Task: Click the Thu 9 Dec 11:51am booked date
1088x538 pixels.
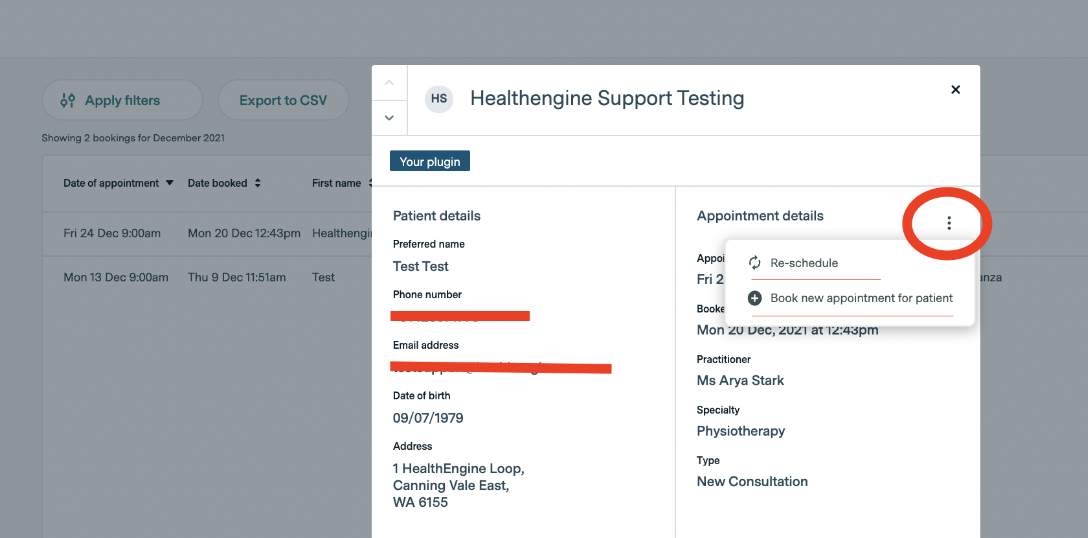Action: coord(237,277)
